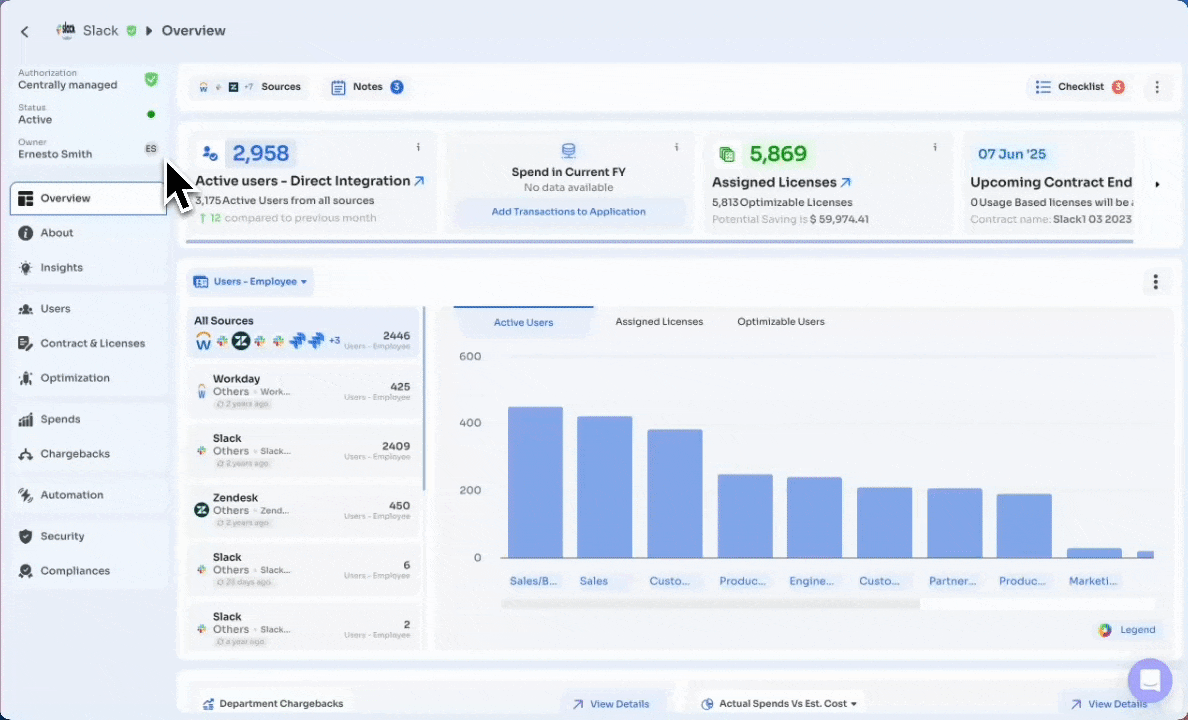The width and height of the screenshot is (1188, 720).
Task: Open the Insights sidebar item
Action: pos(88,268)
